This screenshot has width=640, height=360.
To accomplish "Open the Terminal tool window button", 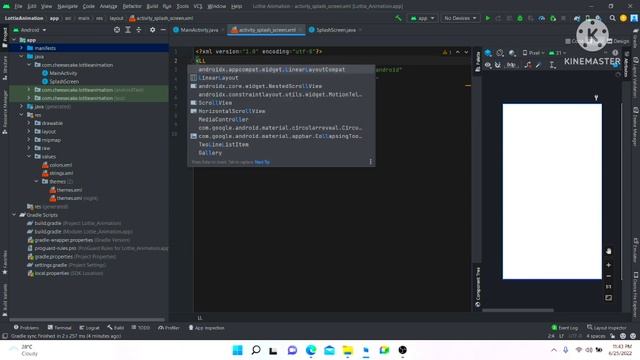I will (x=60, y=328).
